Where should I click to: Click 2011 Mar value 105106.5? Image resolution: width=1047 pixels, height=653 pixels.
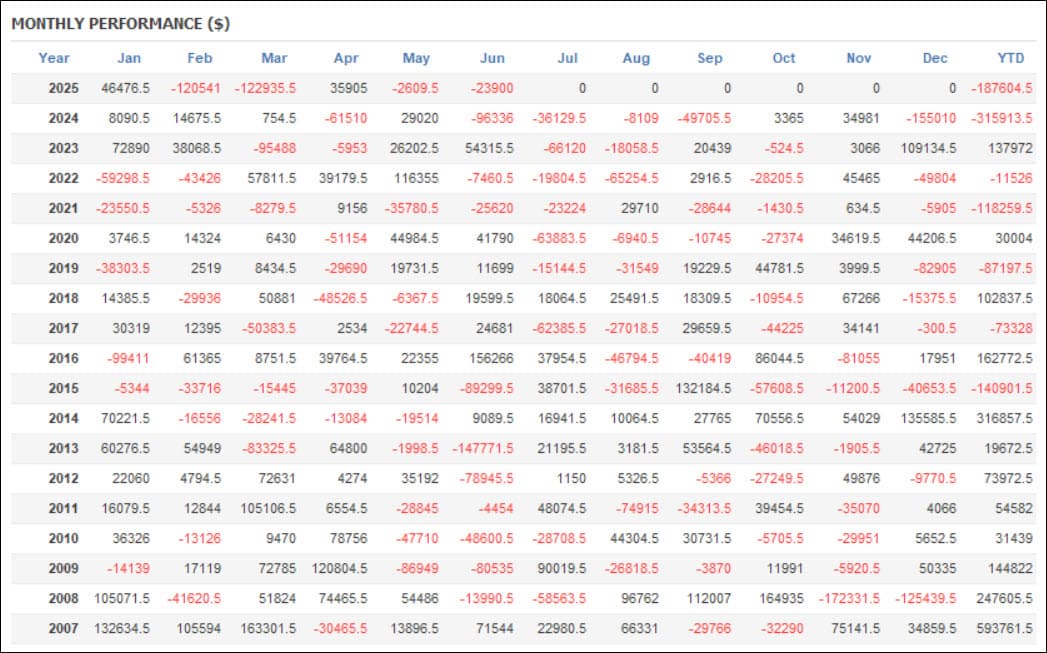268,509
